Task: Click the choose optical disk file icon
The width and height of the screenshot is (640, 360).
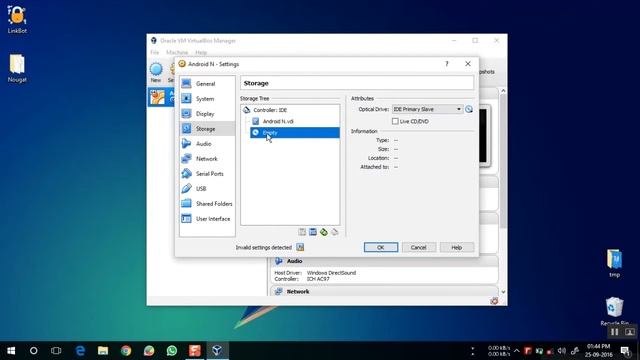Action: pyautogui.click(x=469, y=109)
